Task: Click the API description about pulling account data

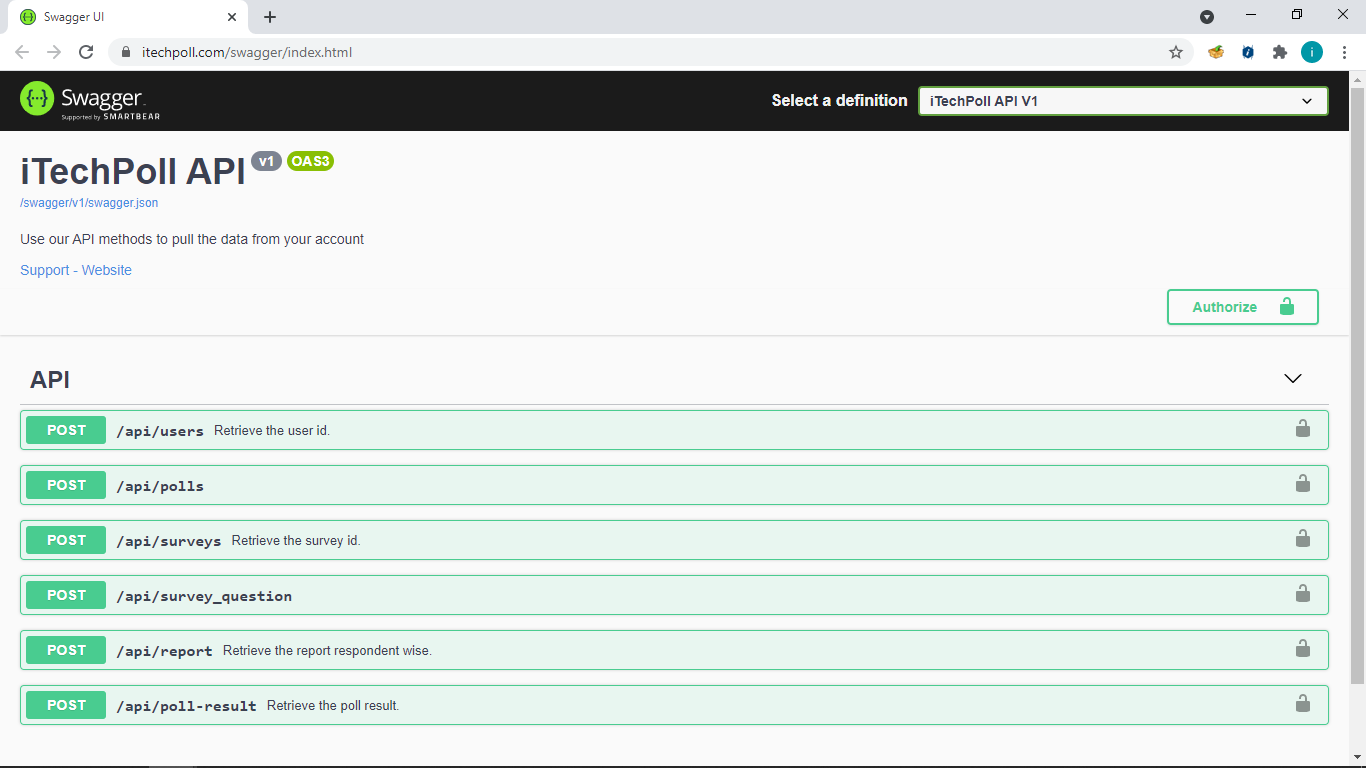Action: [x=192, y=239]
